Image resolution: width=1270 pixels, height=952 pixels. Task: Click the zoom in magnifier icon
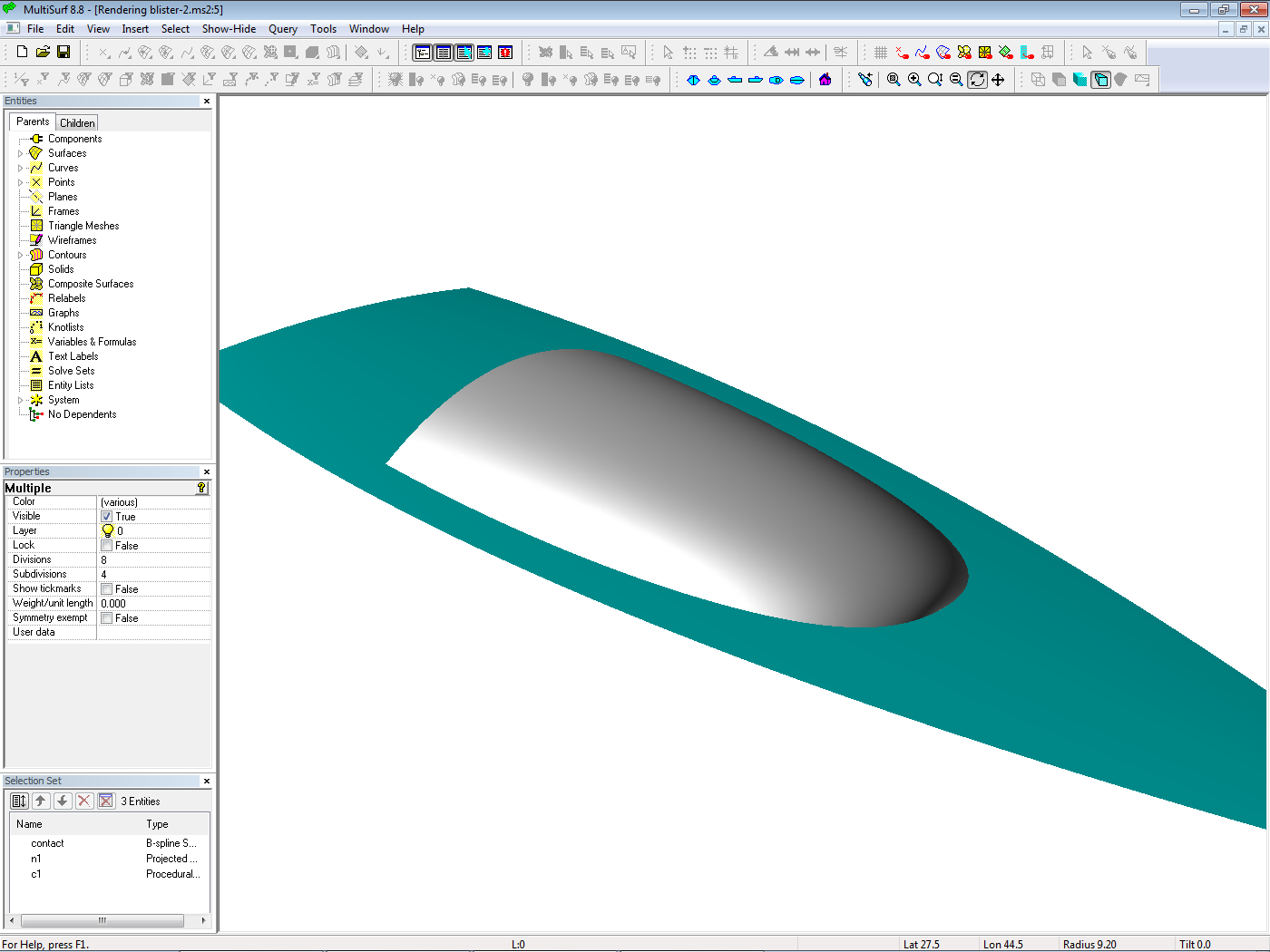point(914,80)
